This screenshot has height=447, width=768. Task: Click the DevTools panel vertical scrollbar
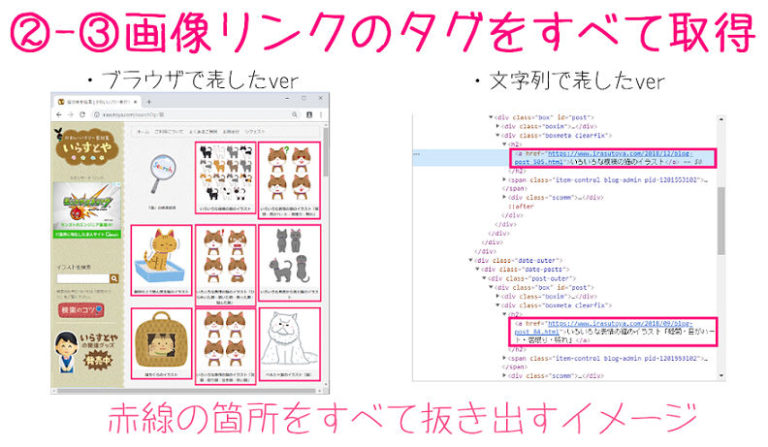pos(721,247)
